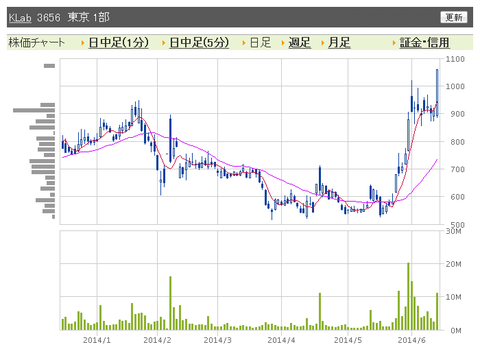The width and height of the screenshot is (480, 360).
Task: Open the 日中足(1分) intraday chart
Action: coord(119,43)
